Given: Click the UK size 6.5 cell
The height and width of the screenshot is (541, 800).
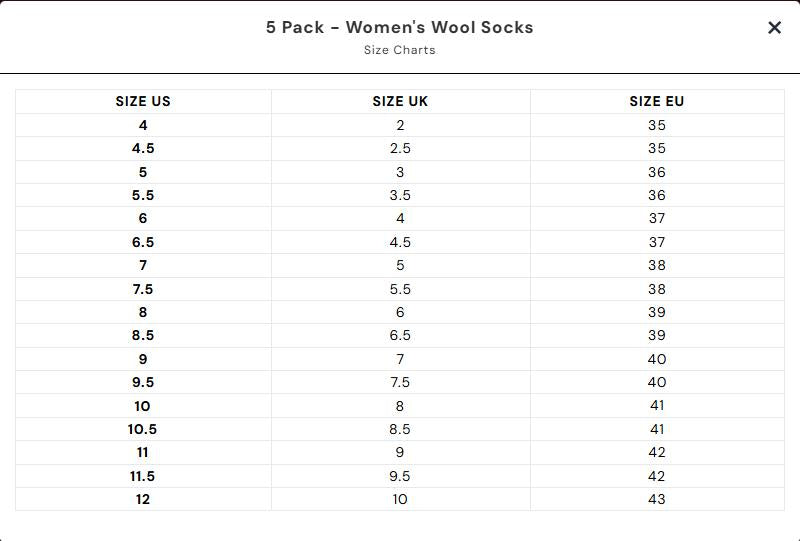Looking at the screenshot, I should click(x=400, y=335).
